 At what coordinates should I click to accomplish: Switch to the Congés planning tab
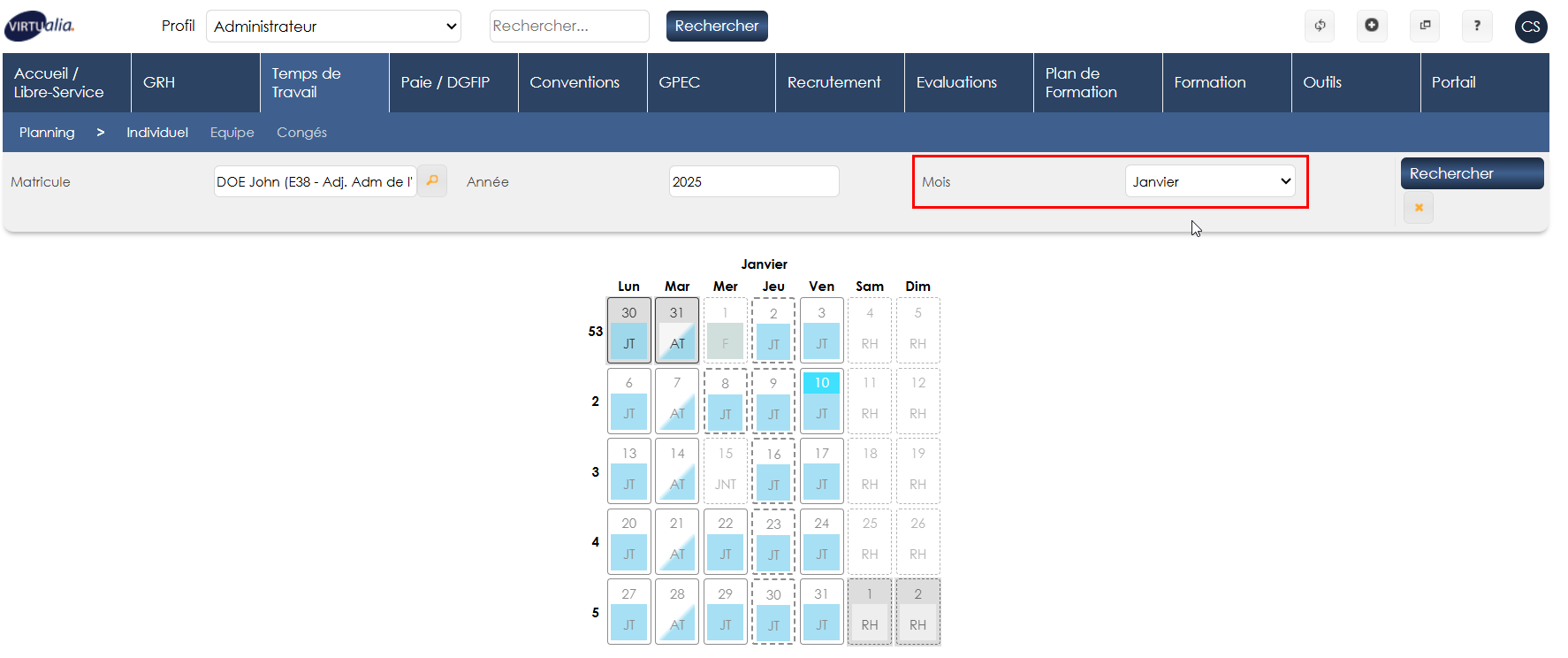(x=301, y=133)
